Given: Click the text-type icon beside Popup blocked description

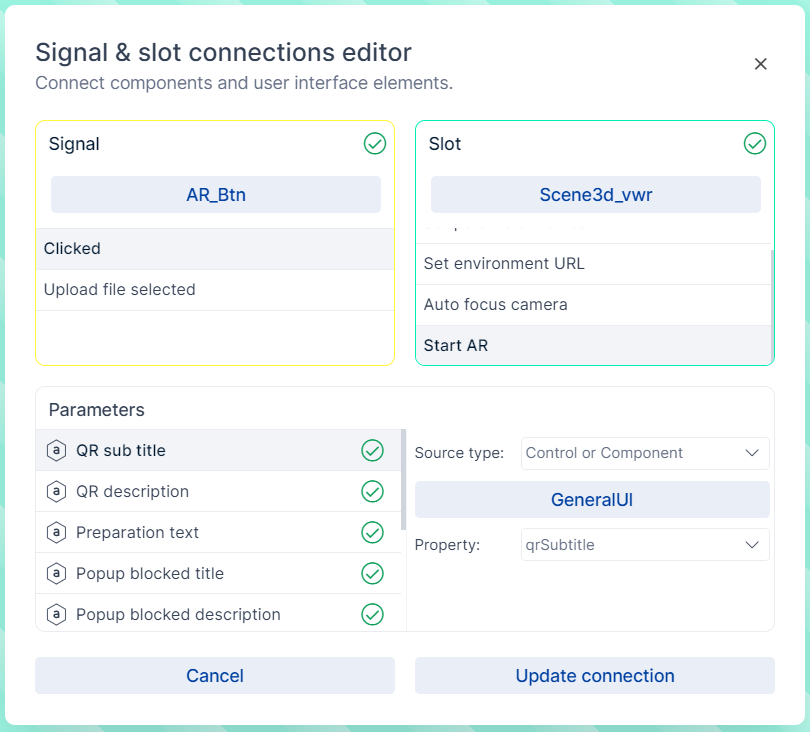Looking at the screenshot, I should (56, 615).
